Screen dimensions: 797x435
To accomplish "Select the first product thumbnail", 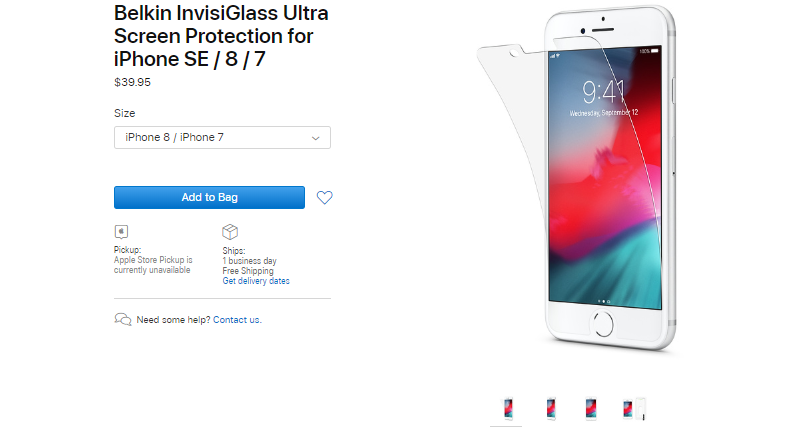I will click(x=506, y=409).
